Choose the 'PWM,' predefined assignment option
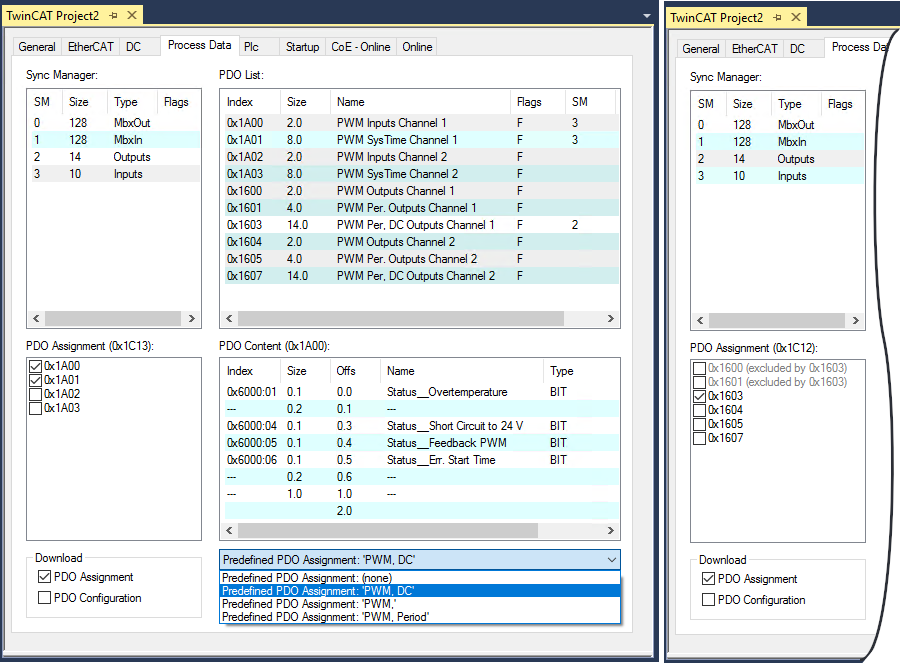The image size is (900, 664). [420, 604]
